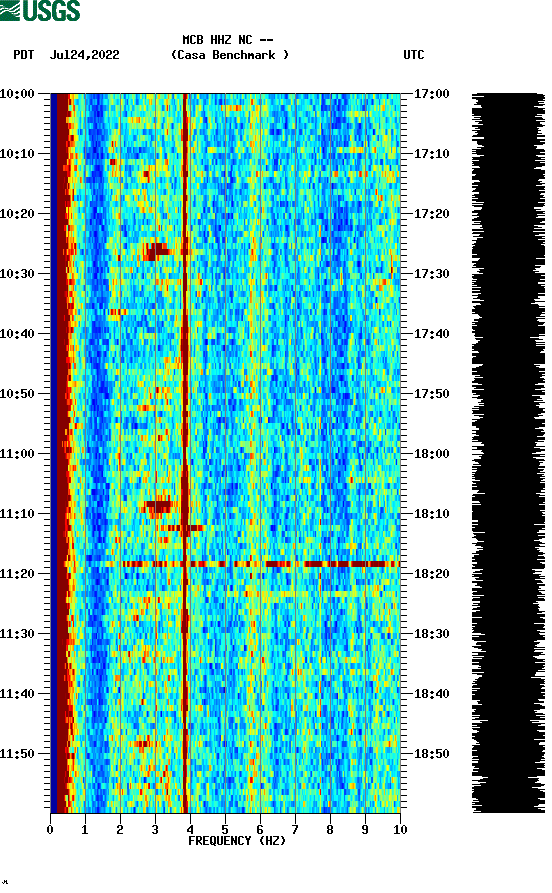Click the 11:30 PDT time label

[x=18, y=633]
